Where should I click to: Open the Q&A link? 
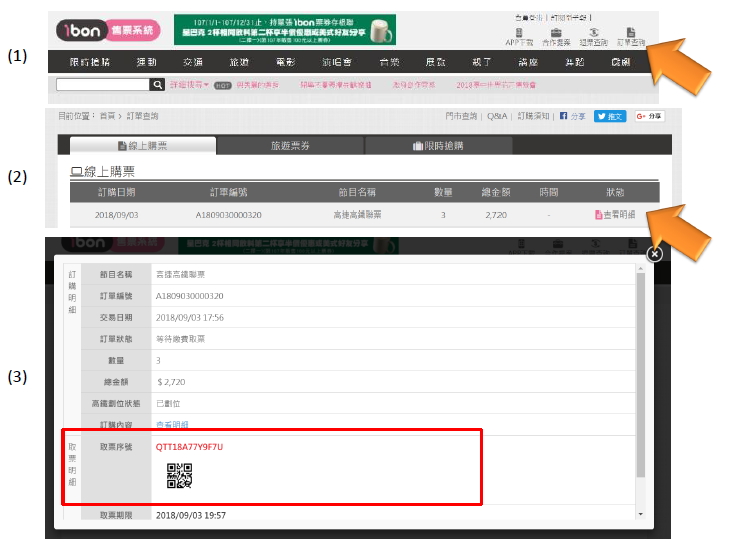[x=497, y=116]
